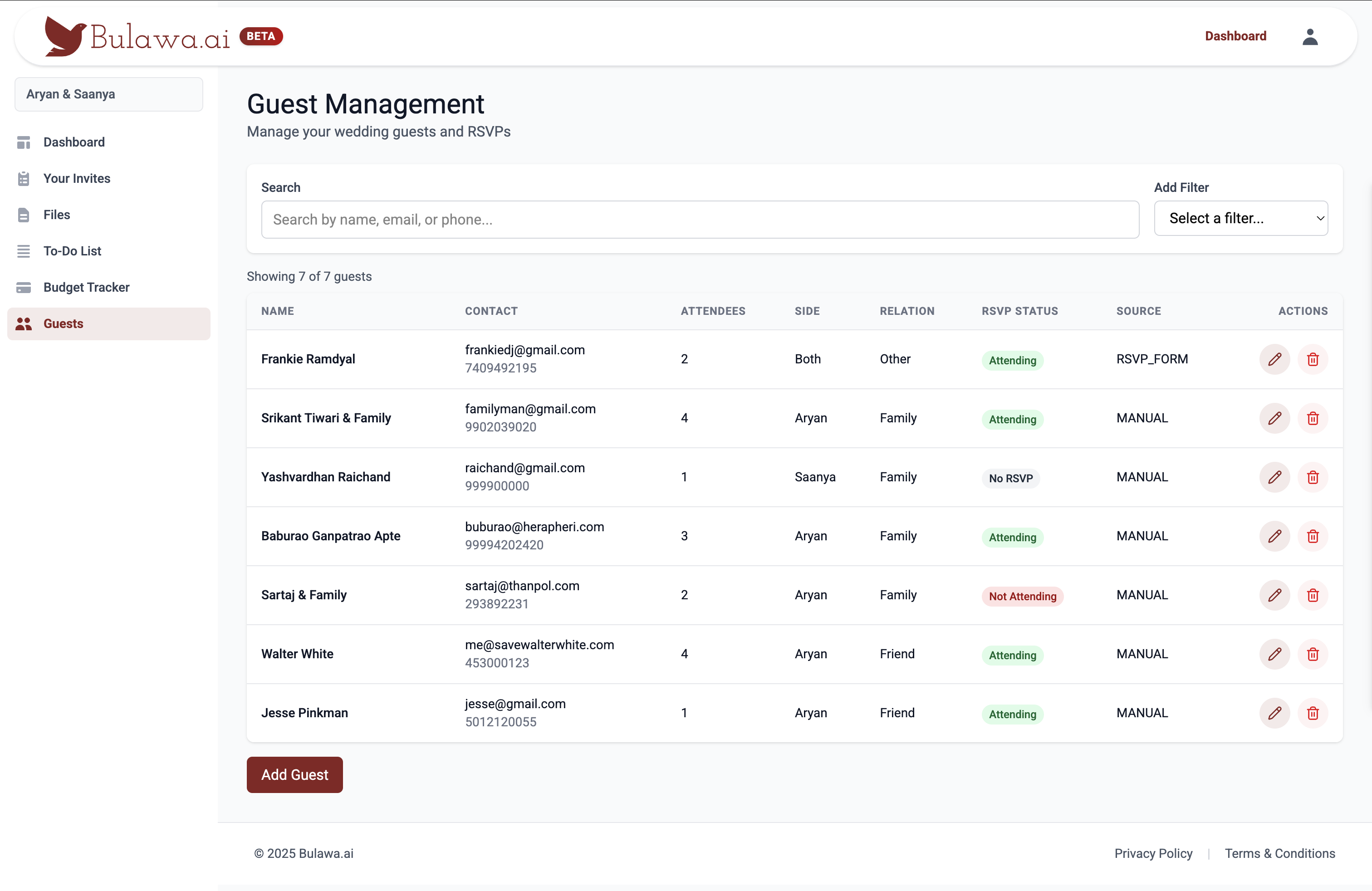Delete Srikant Tiwari & Family guest entry
This screenshot has width=1372, height=891.
point(1313,418)
